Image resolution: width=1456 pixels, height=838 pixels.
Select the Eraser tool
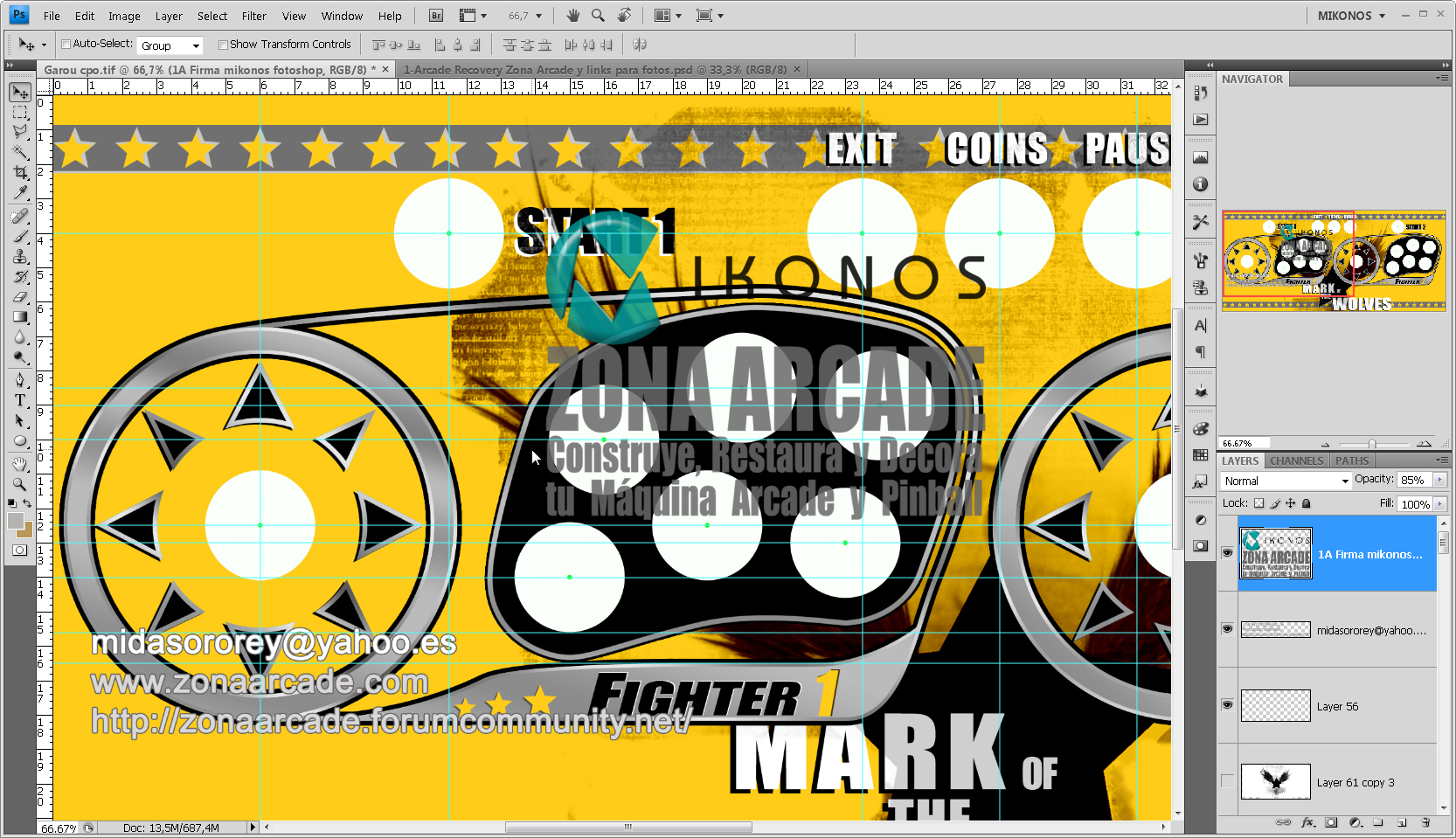coord(20,296)
